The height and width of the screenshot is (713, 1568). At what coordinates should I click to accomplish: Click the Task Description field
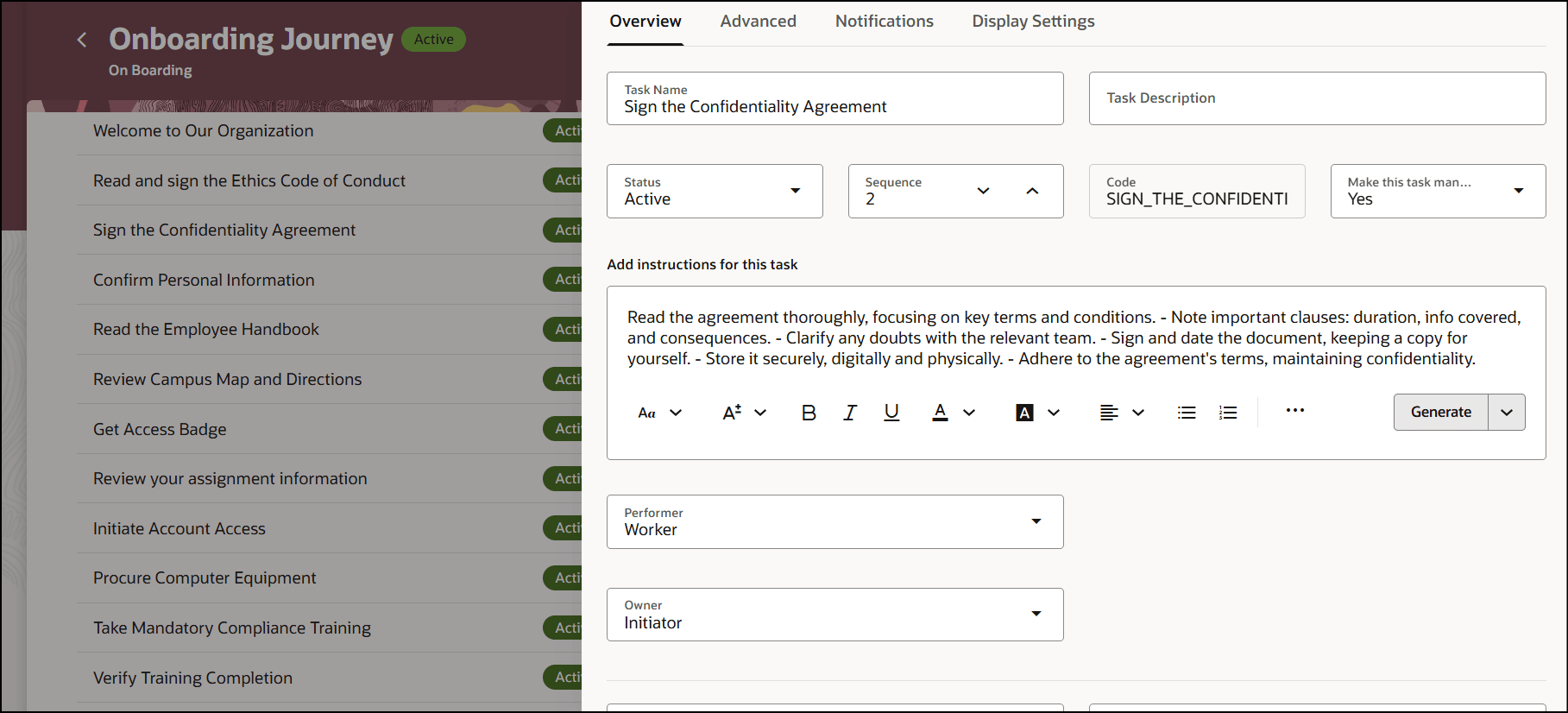click(1317, 98)
